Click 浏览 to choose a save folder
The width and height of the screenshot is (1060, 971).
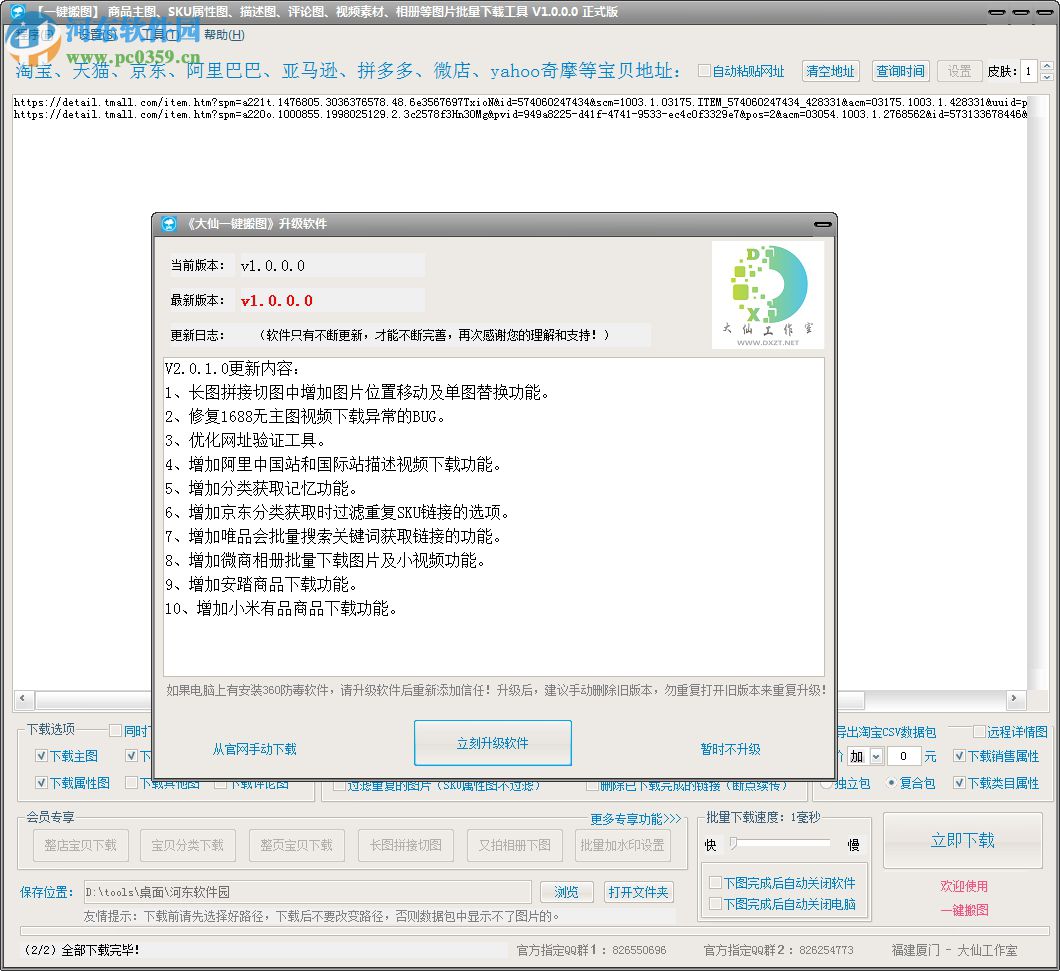tap(566, 892)
